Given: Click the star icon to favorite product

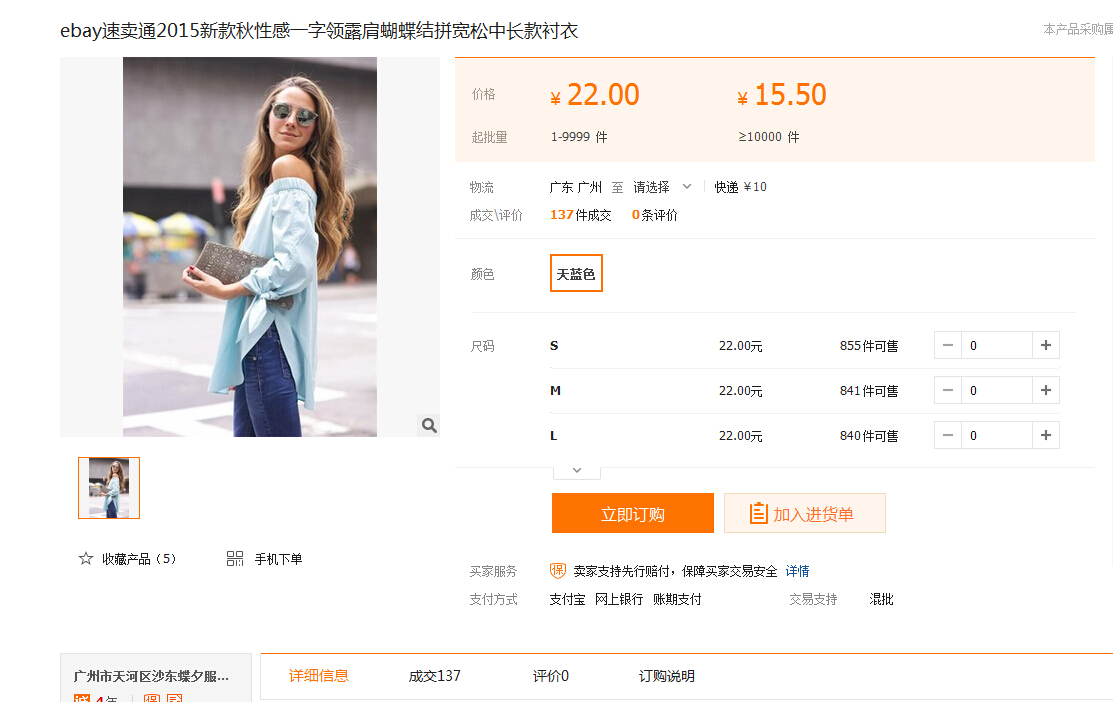Looking at the screenshot, I should [86, 559].
